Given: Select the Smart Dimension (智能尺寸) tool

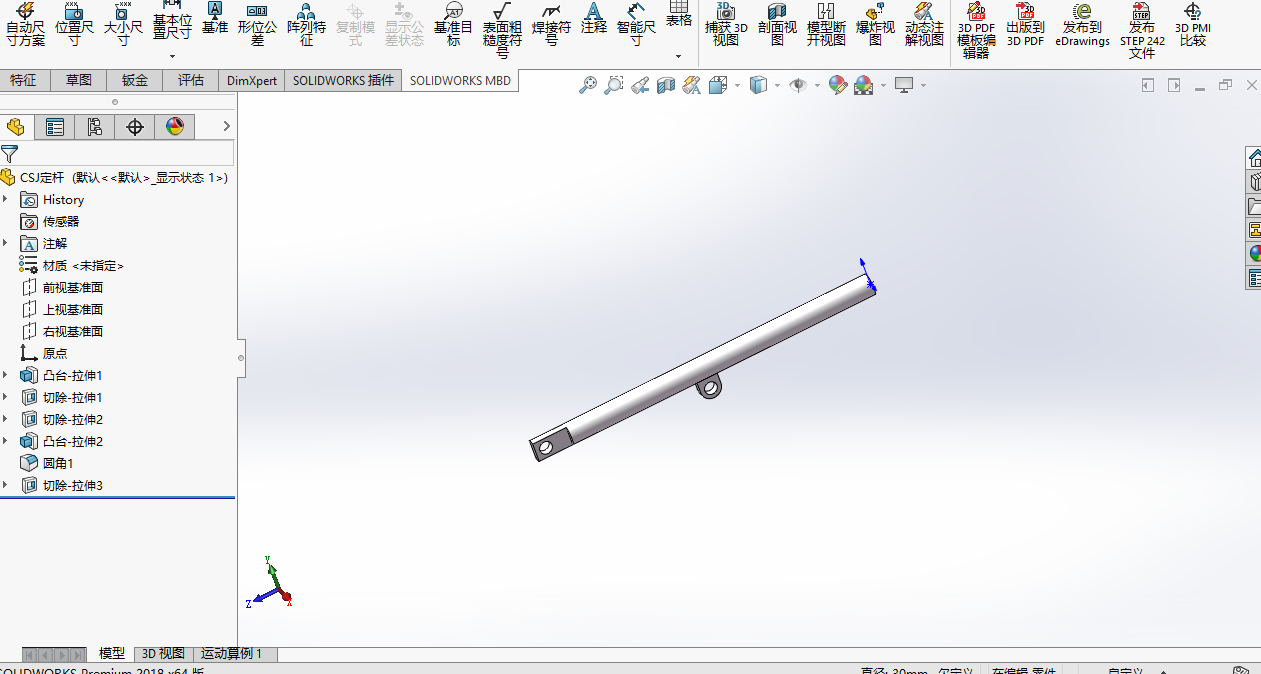Looking at the screenshot, I should click(636, 25).
